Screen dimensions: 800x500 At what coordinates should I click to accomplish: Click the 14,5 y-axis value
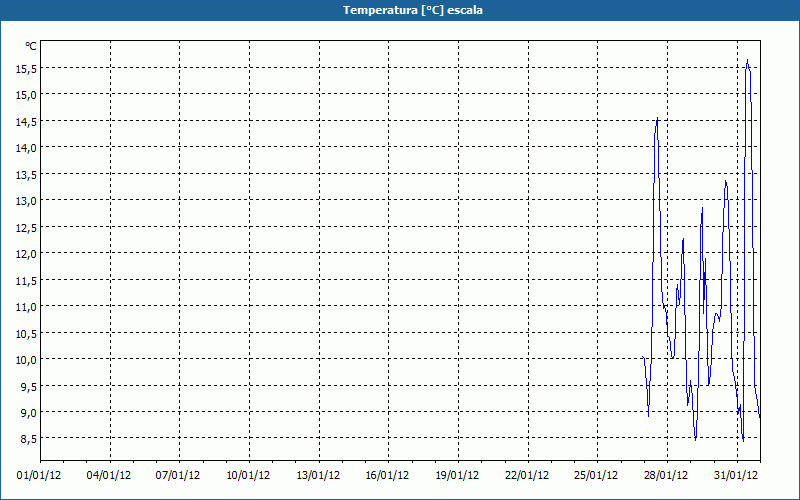[x=27, y=121]
